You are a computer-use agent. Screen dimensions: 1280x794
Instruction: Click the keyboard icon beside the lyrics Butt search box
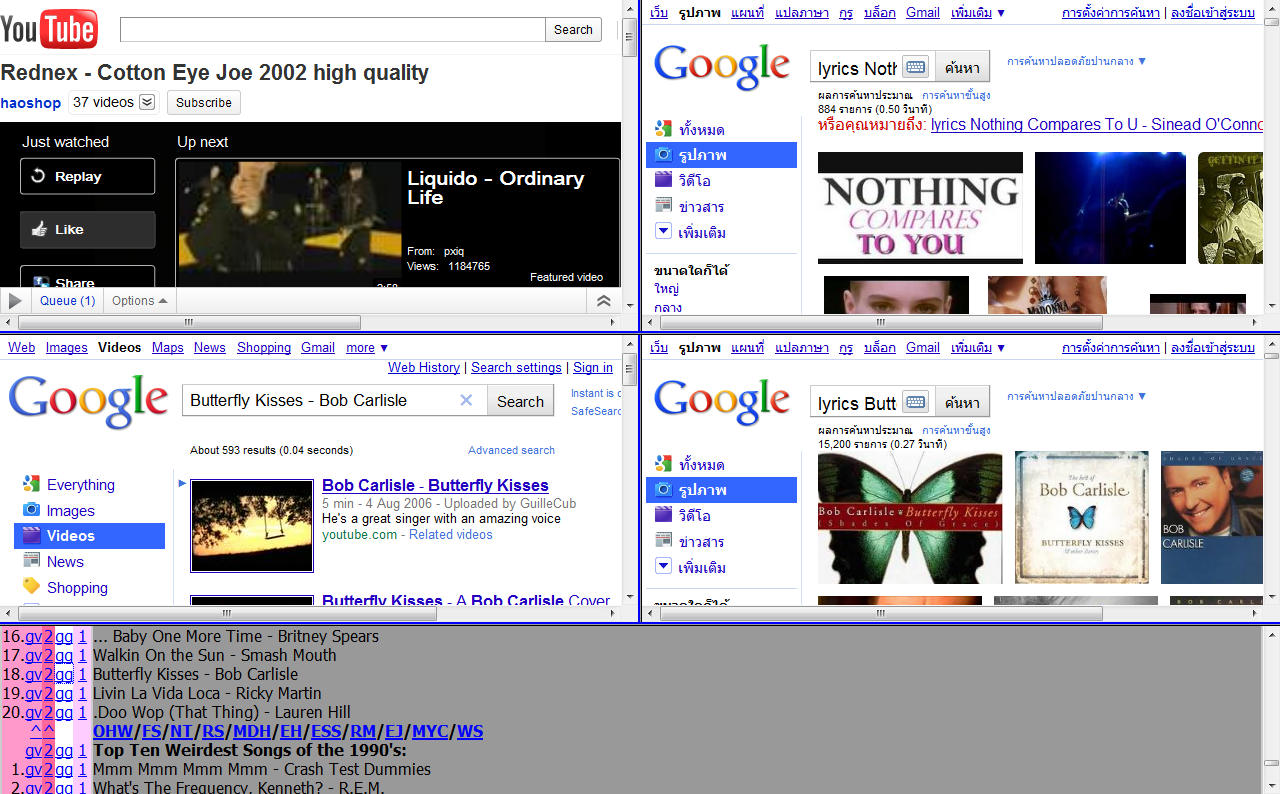[x=915, y=402]
